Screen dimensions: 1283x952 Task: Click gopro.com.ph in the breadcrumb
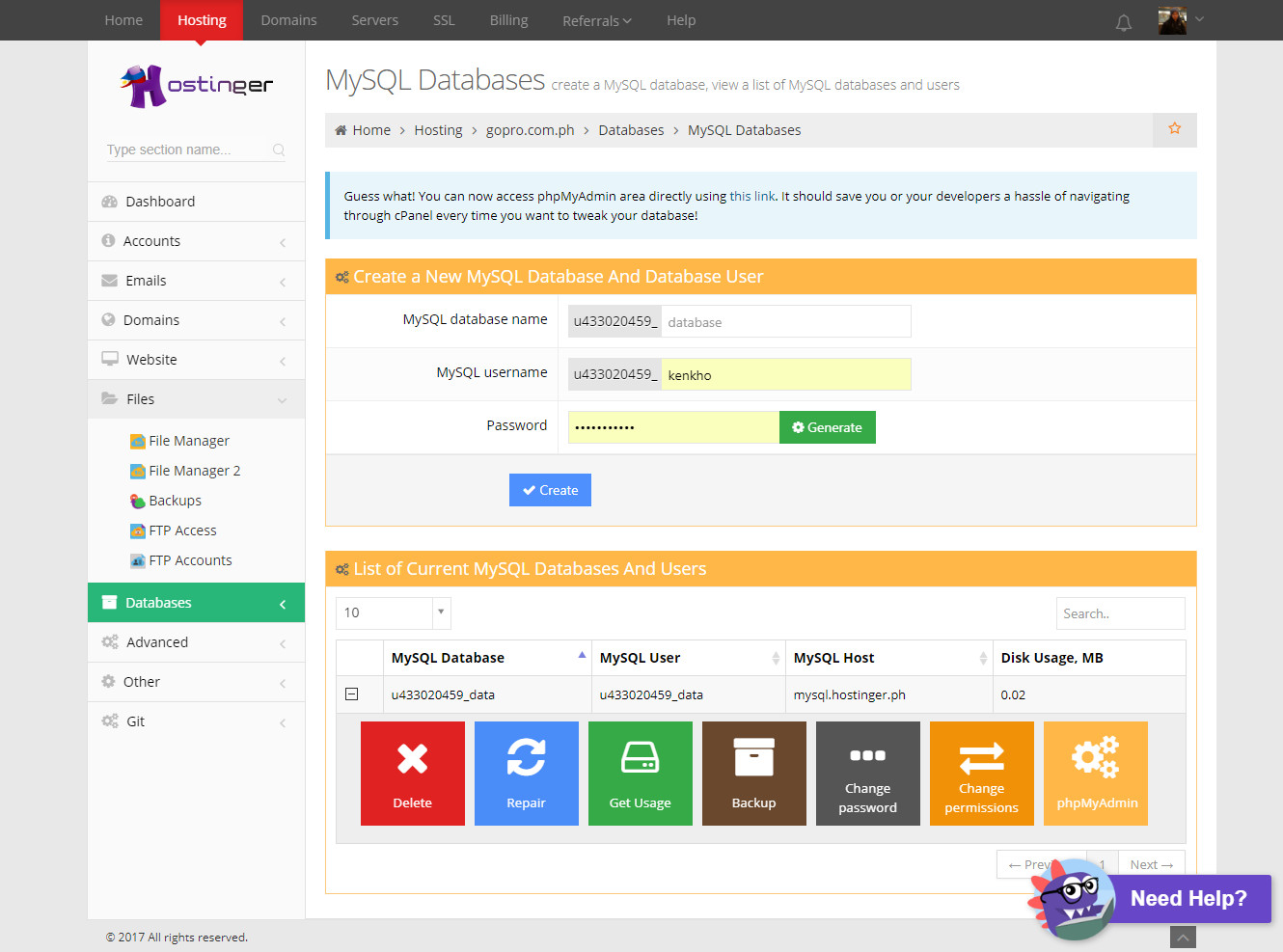pyautogui.click(x=531, y=130)
